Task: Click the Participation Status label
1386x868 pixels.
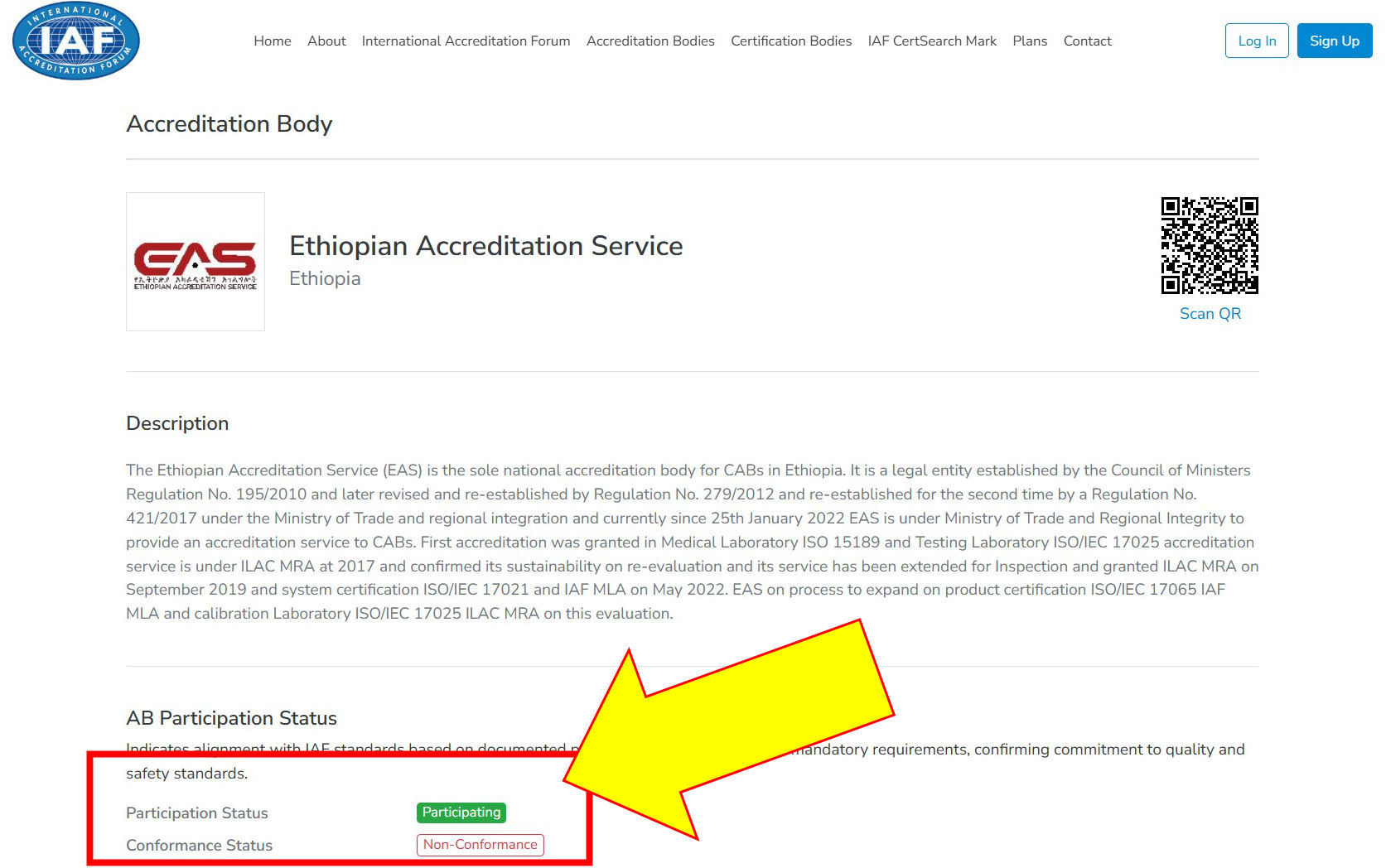Action: coord(197,813)
